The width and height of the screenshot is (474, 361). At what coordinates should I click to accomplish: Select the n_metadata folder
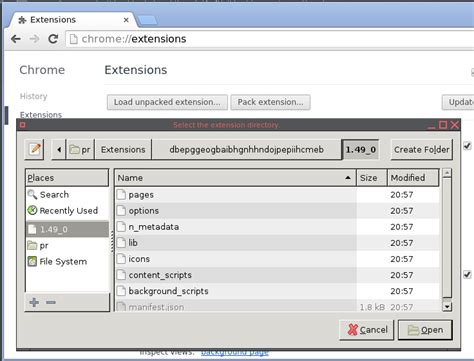277,227
